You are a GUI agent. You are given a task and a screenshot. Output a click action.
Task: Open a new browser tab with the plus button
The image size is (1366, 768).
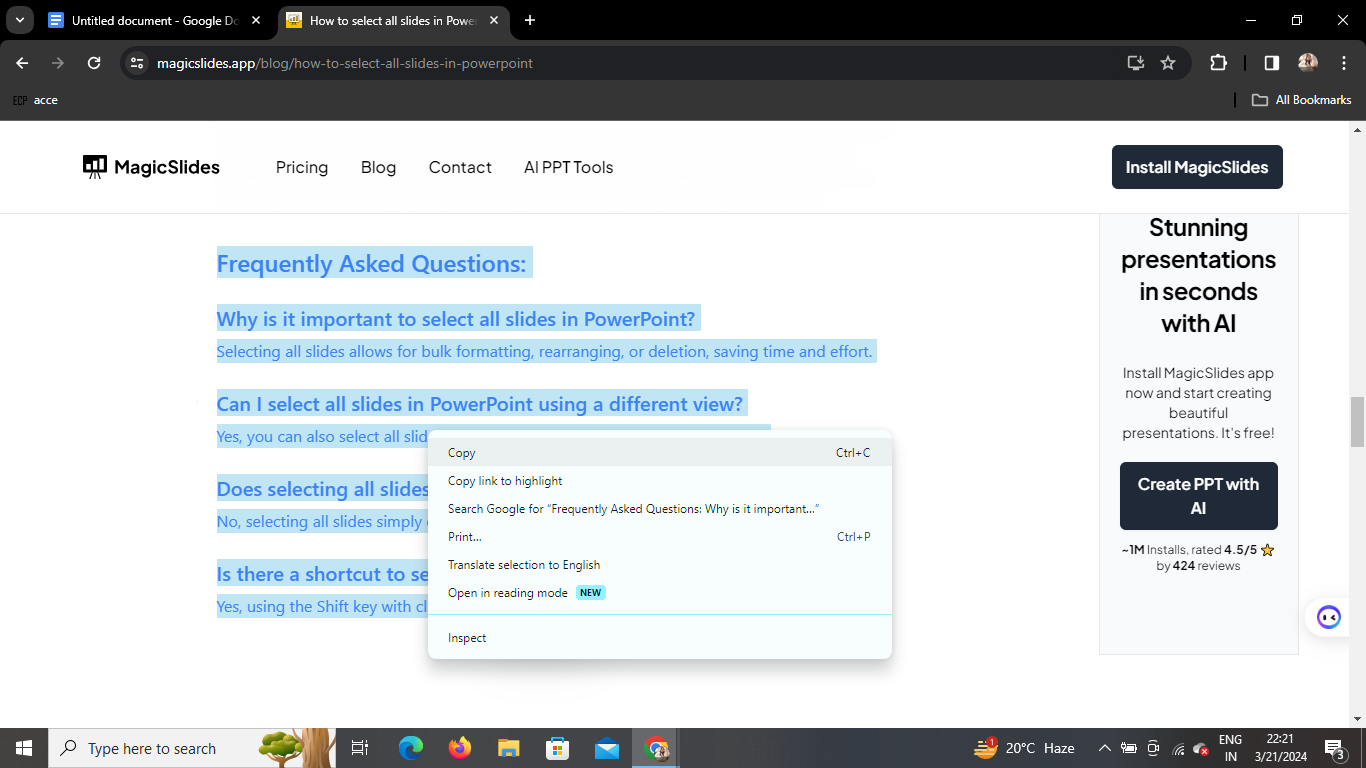[x=530, y=20]
